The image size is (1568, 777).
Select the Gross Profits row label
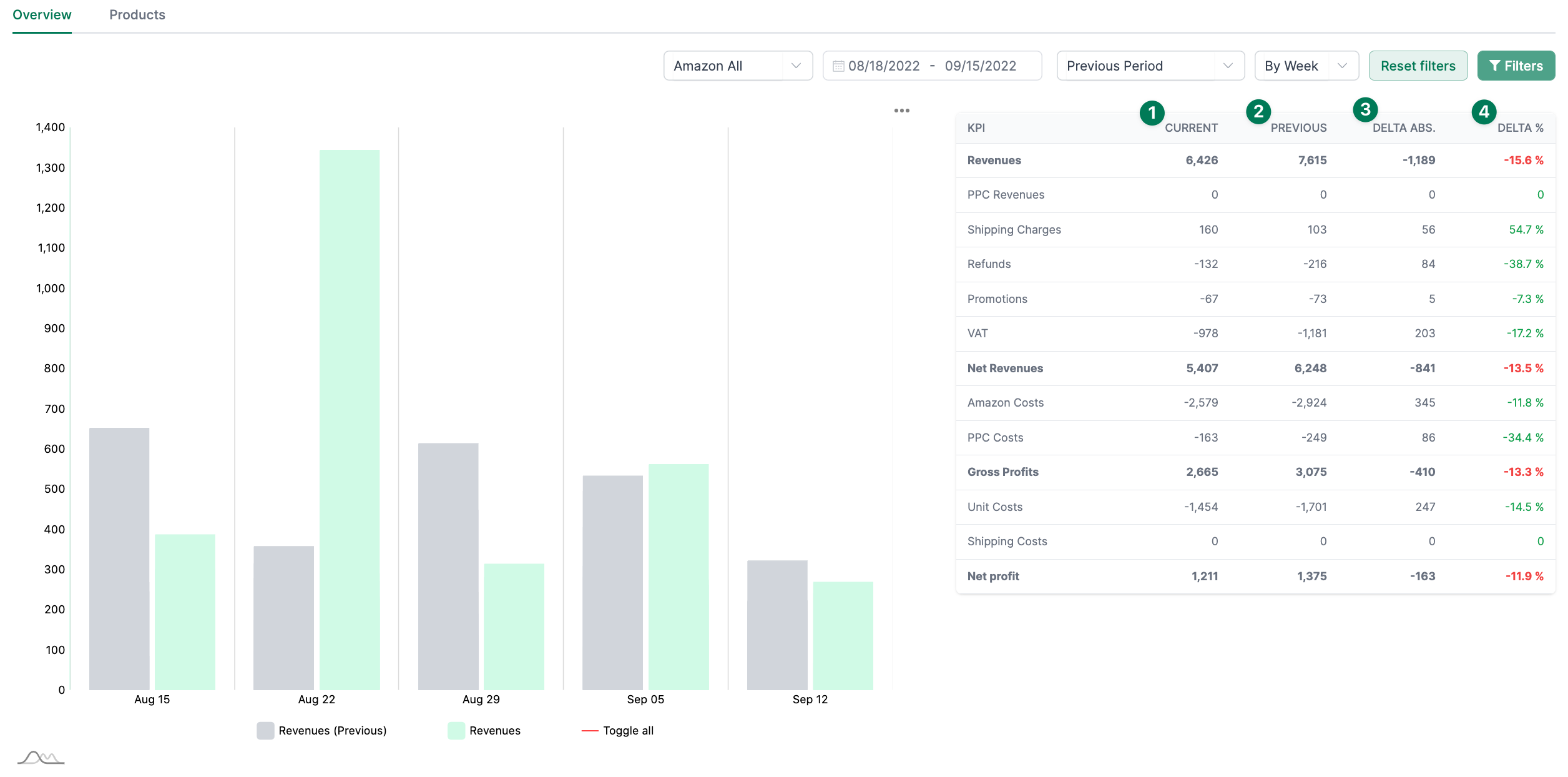[1002, 472]
